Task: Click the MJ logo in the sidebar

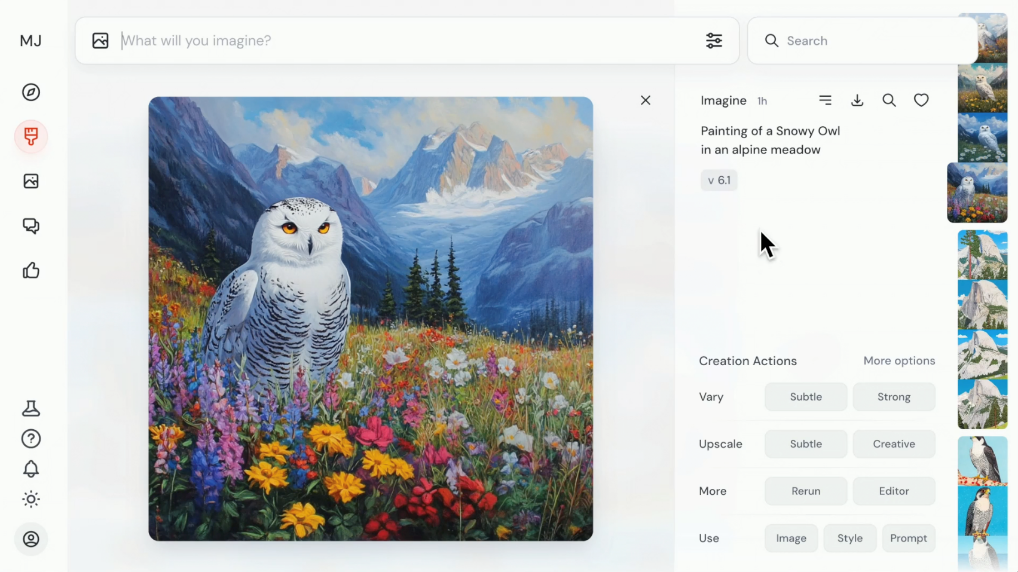Action: click(31, 41)
